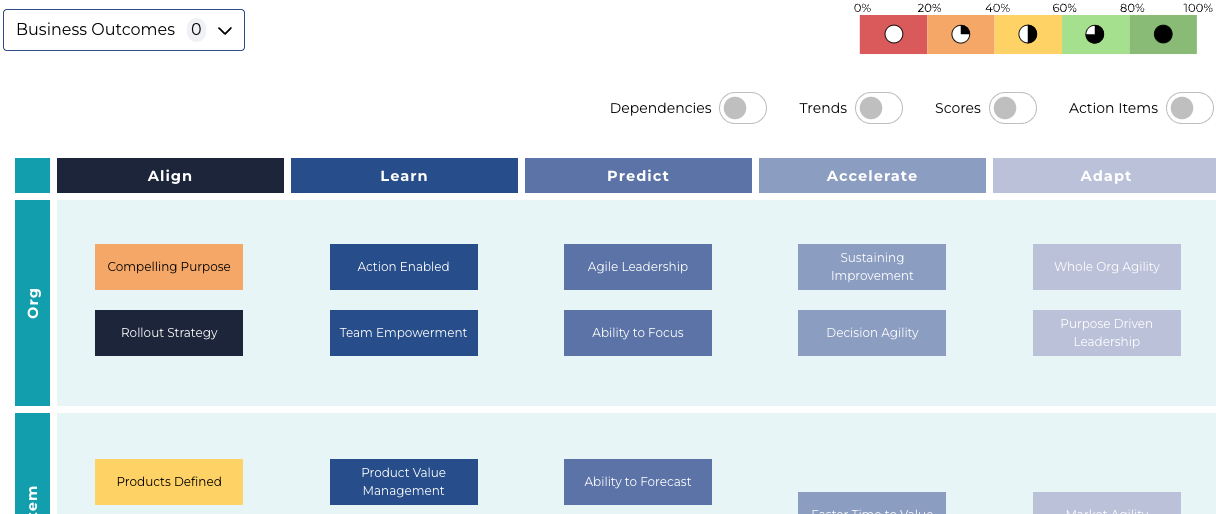Click the half-filled circle in yellow legend
Image resolution: width=1216 pixels, height=514 pixels.
click(x=1027, y=35)
